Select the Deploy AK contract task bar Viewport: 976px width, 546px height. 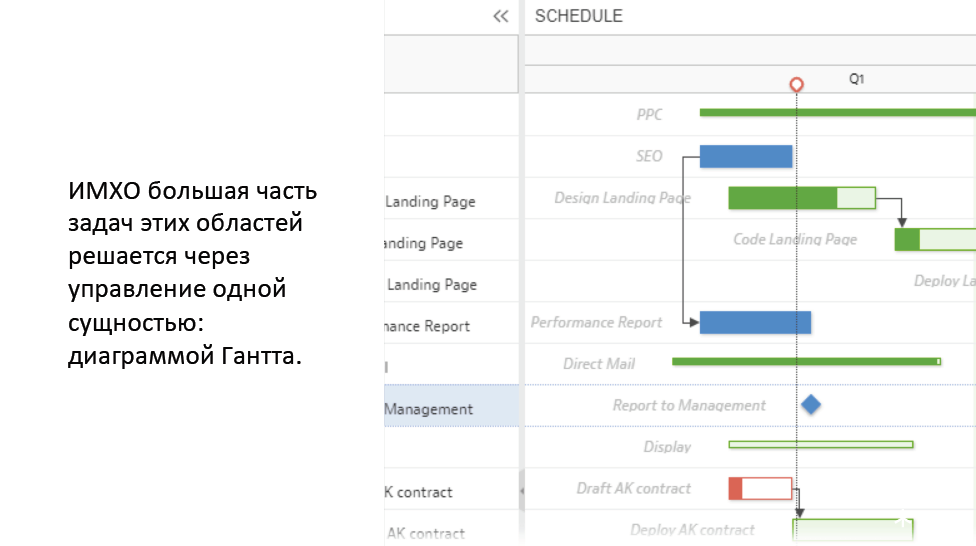tap(853, 530)
